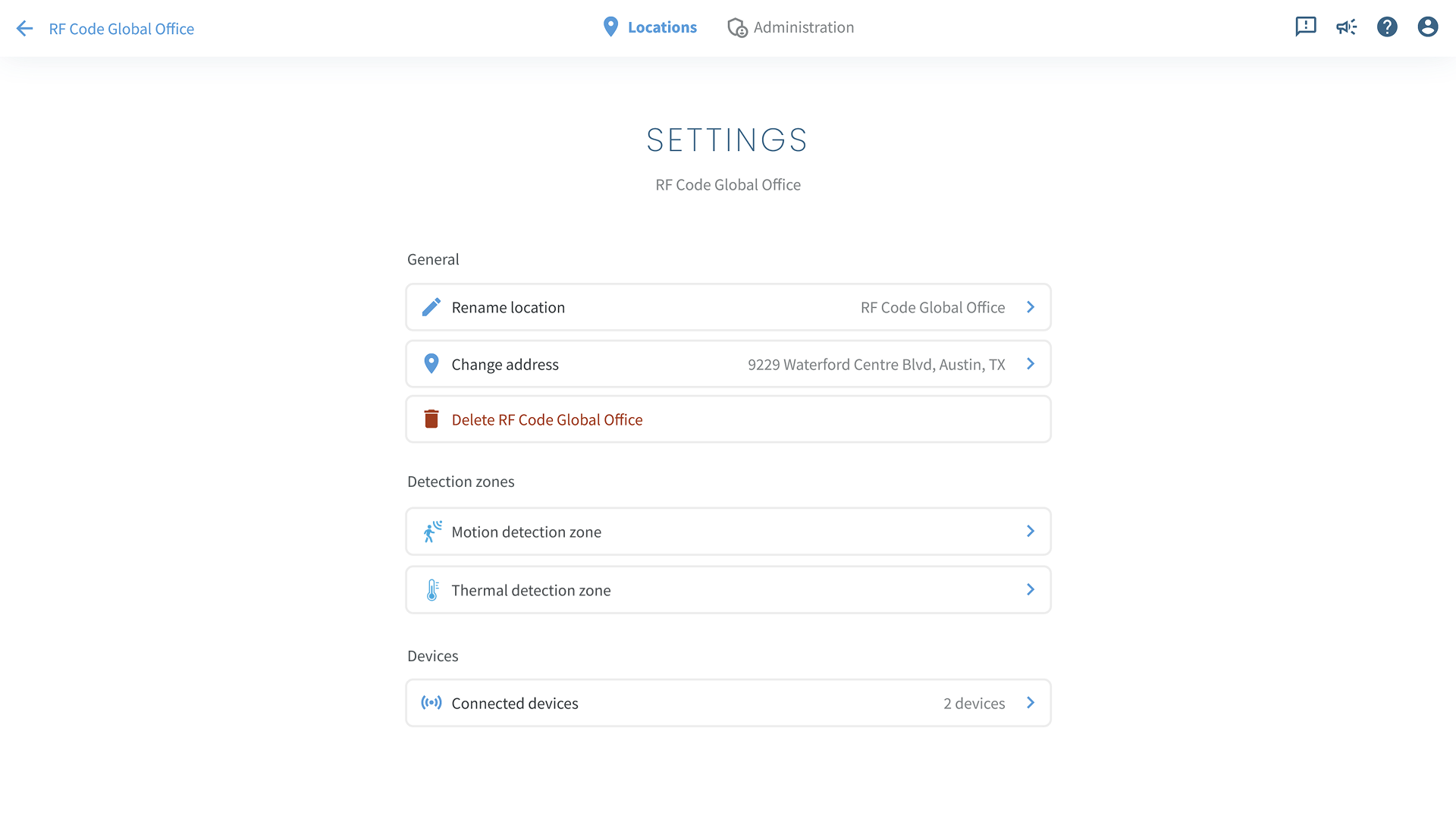Screen dimensions: 1456x819
Task: Open the help question mark icon
Action: 1387,27
